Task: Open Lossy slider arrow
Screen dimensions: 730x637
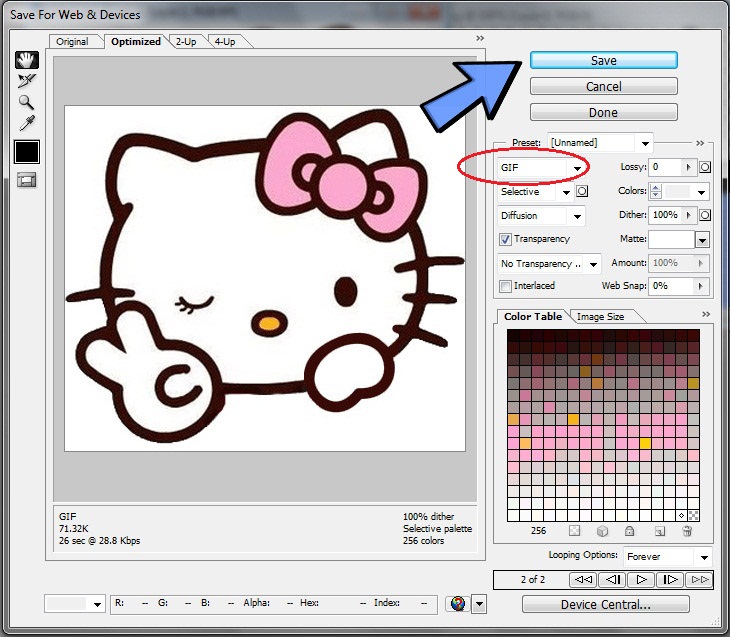Action: coord(689,167)
